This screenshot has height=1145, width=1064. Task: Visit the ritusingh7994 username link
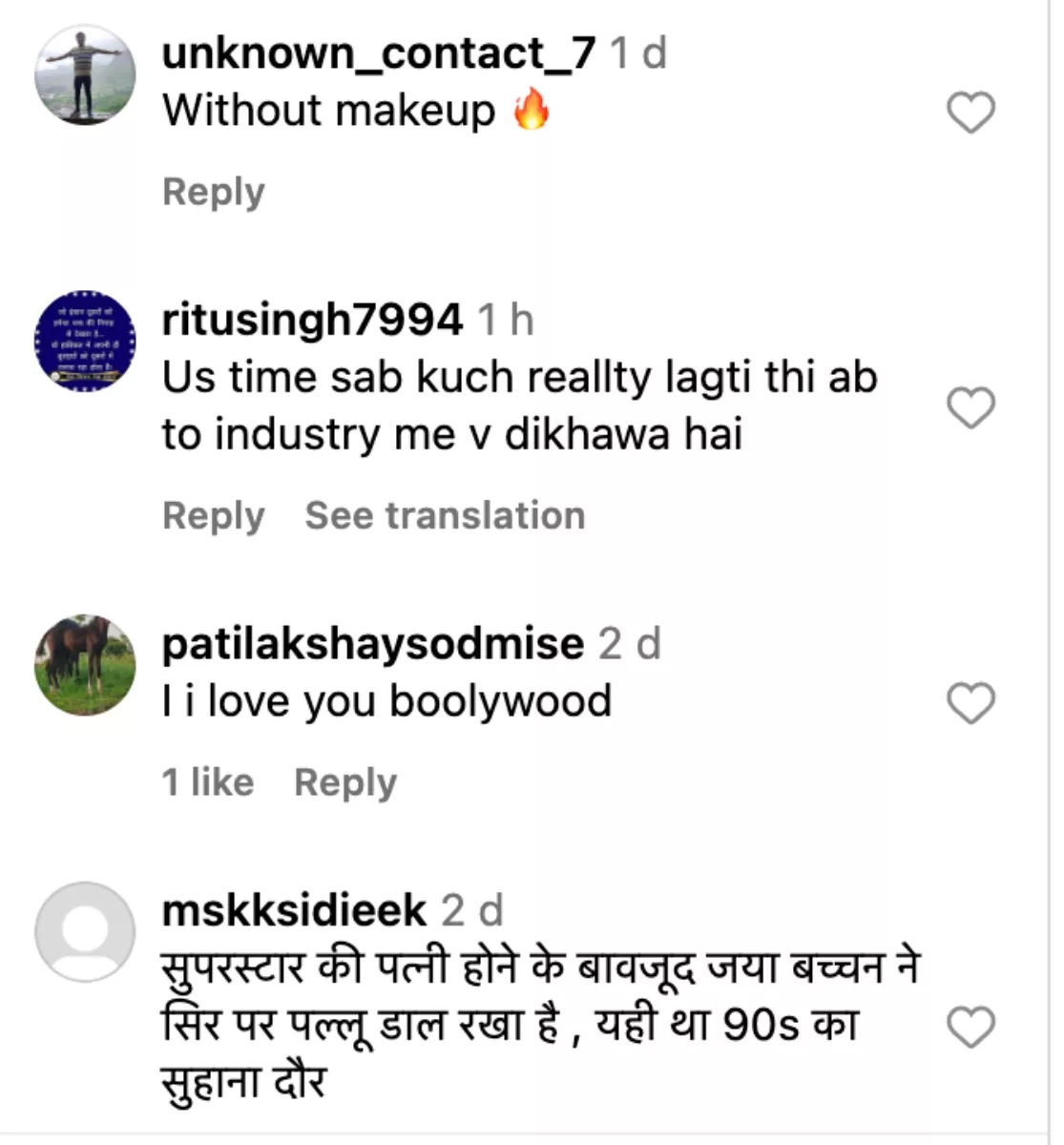(312, 320)
